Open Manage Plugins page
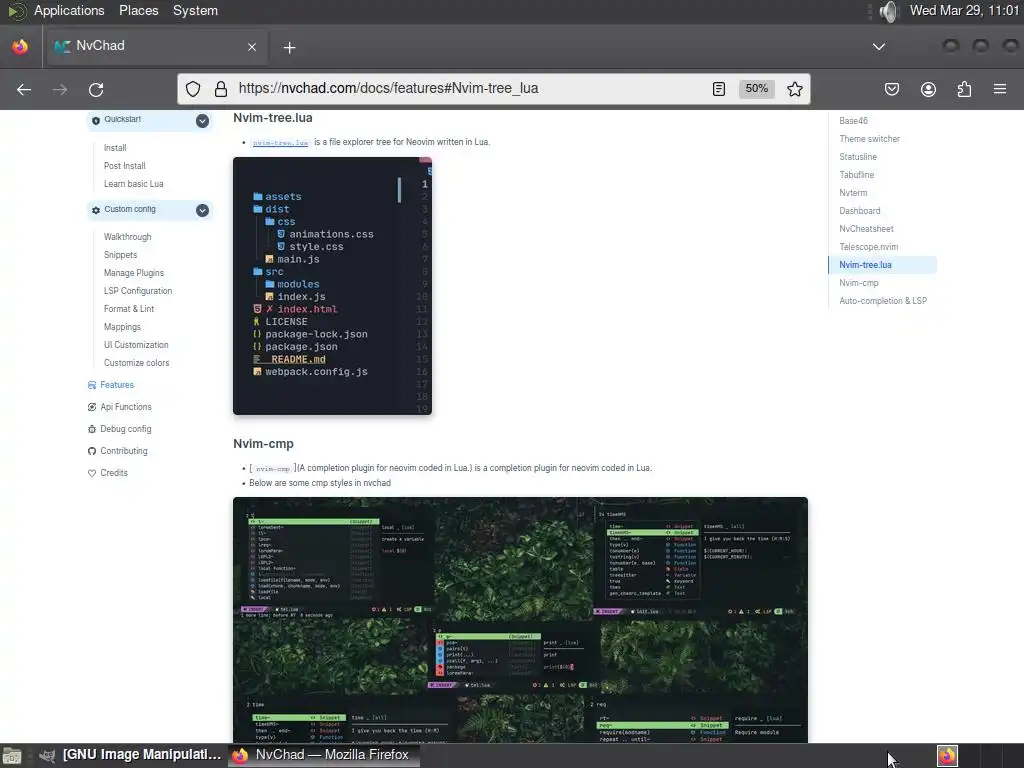1024x768 pixels. click(x=133, y=273)
